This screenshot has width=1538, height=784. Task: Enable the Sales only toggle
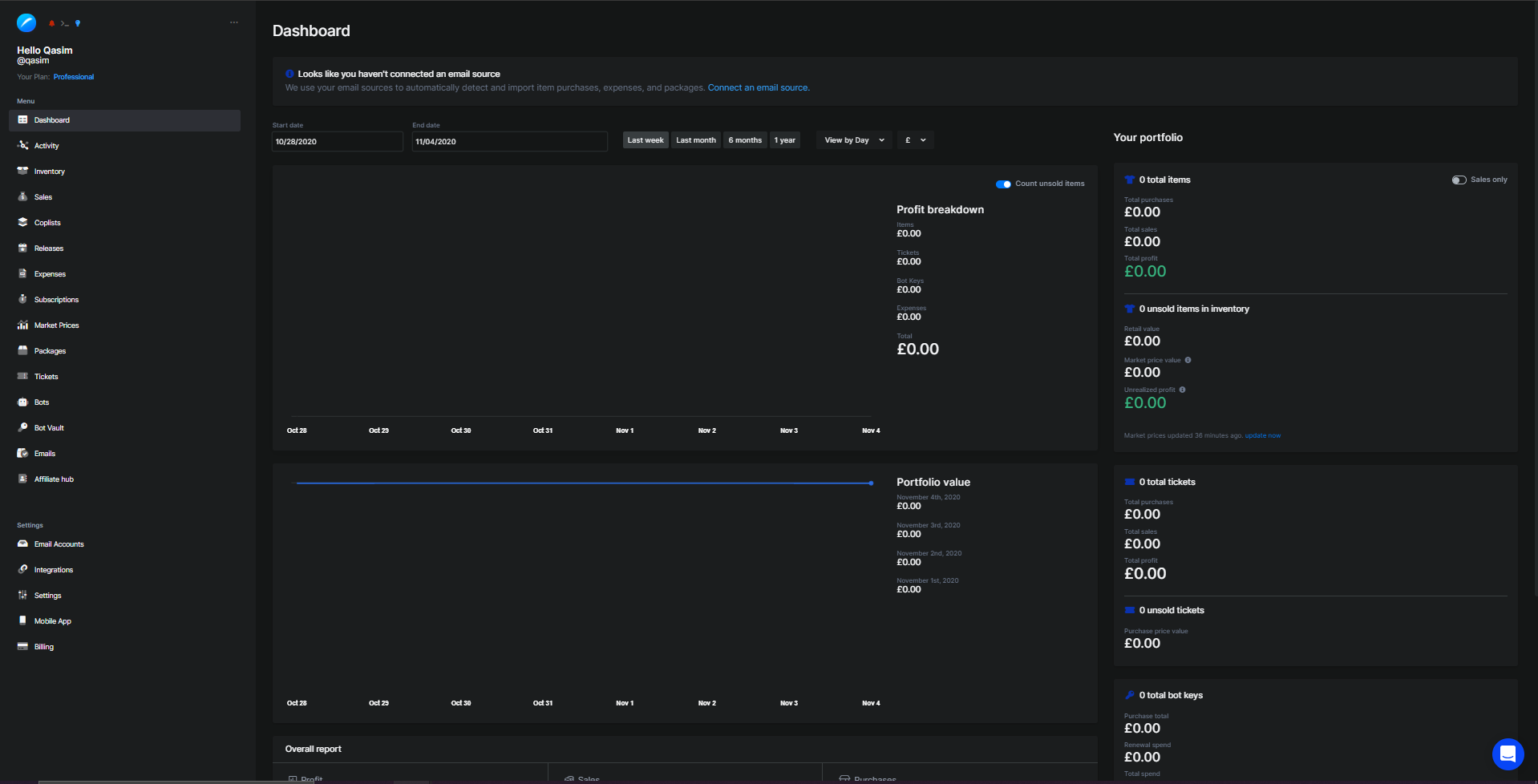pyautogui.click(x=1459, y=180)
